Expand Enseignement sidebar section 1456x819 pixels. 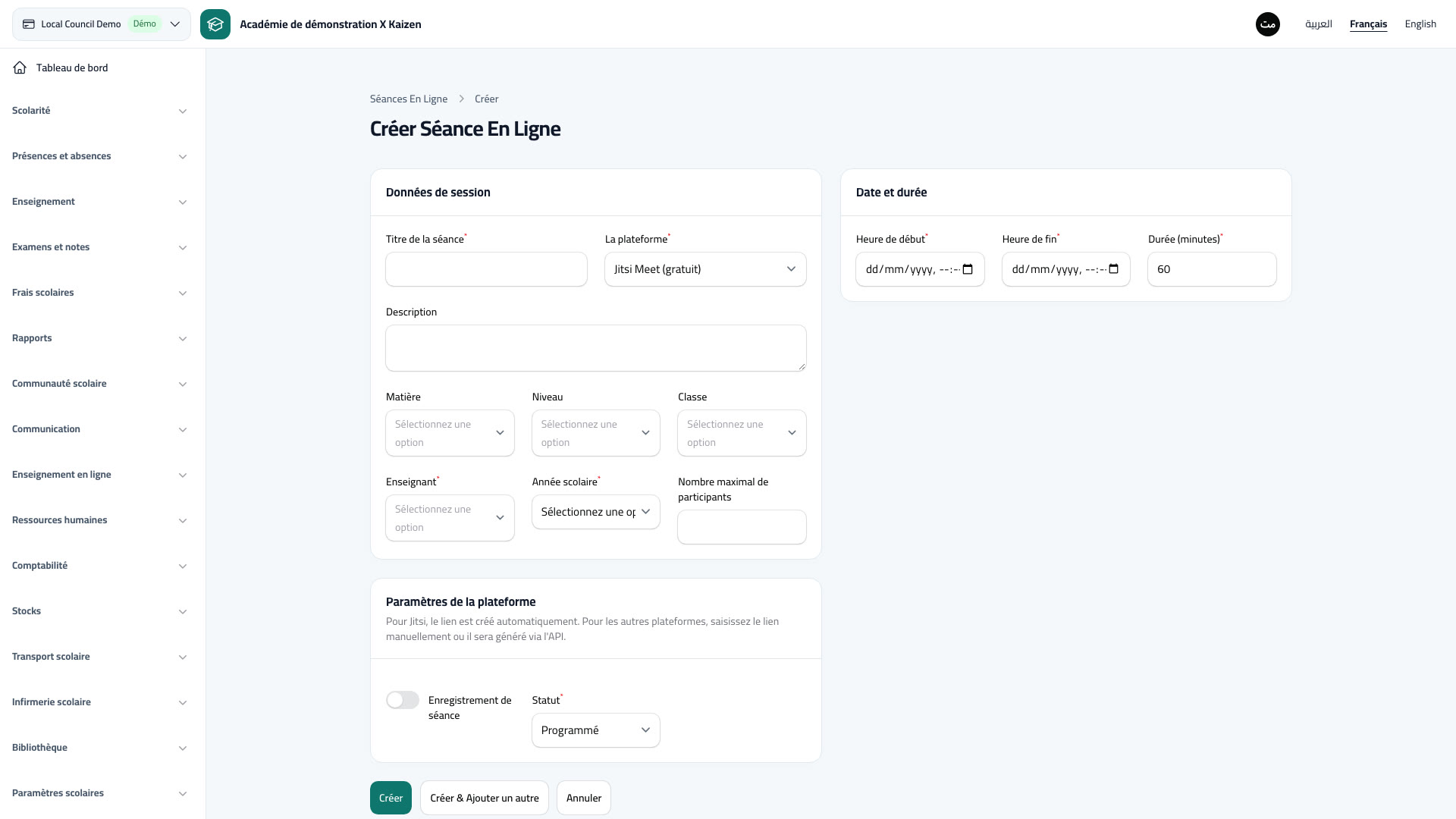coord(99,202)
